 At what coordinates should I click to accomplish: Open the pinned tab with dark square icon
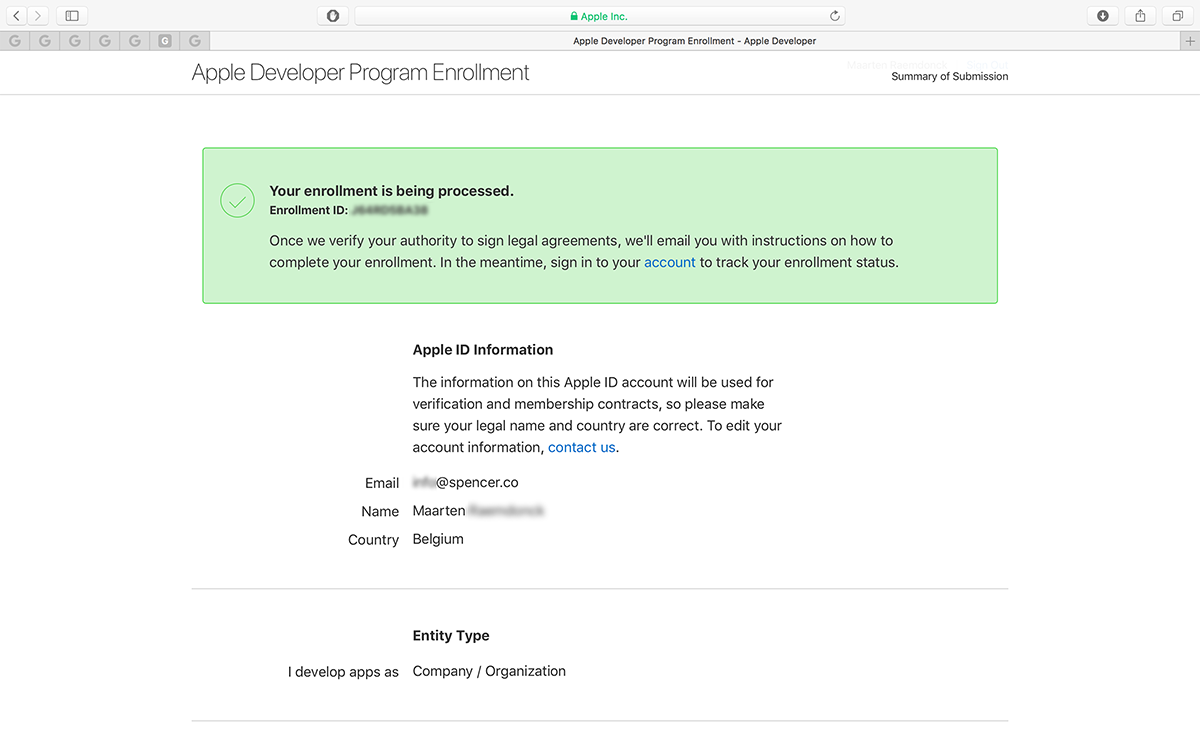tap(165, 41)
